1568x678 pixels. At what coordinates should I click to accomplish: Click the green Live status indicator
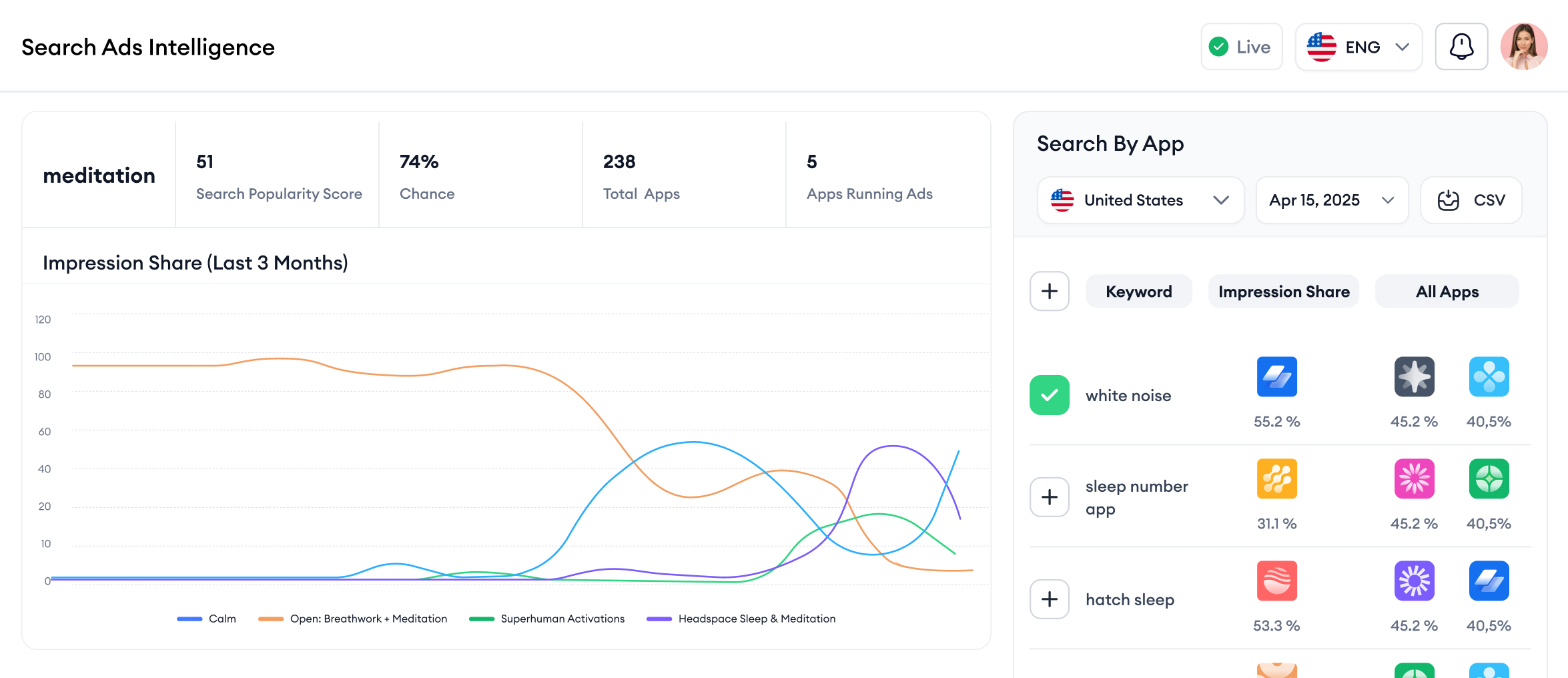click(1242, 47)
